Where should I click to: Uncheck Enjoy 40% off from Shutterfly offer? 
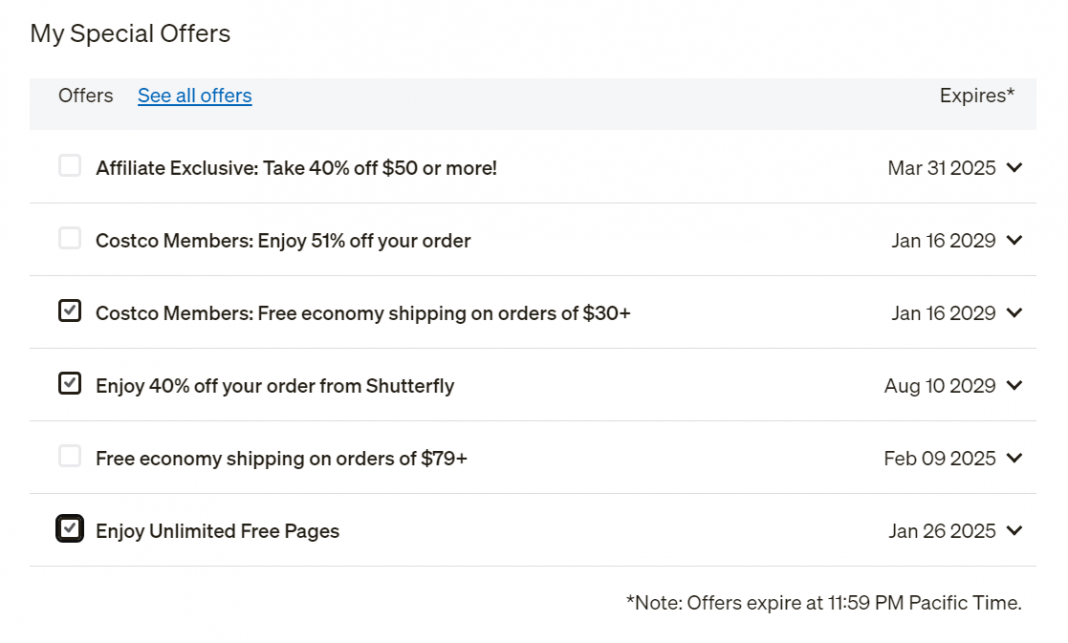click(x=69, y=383)
